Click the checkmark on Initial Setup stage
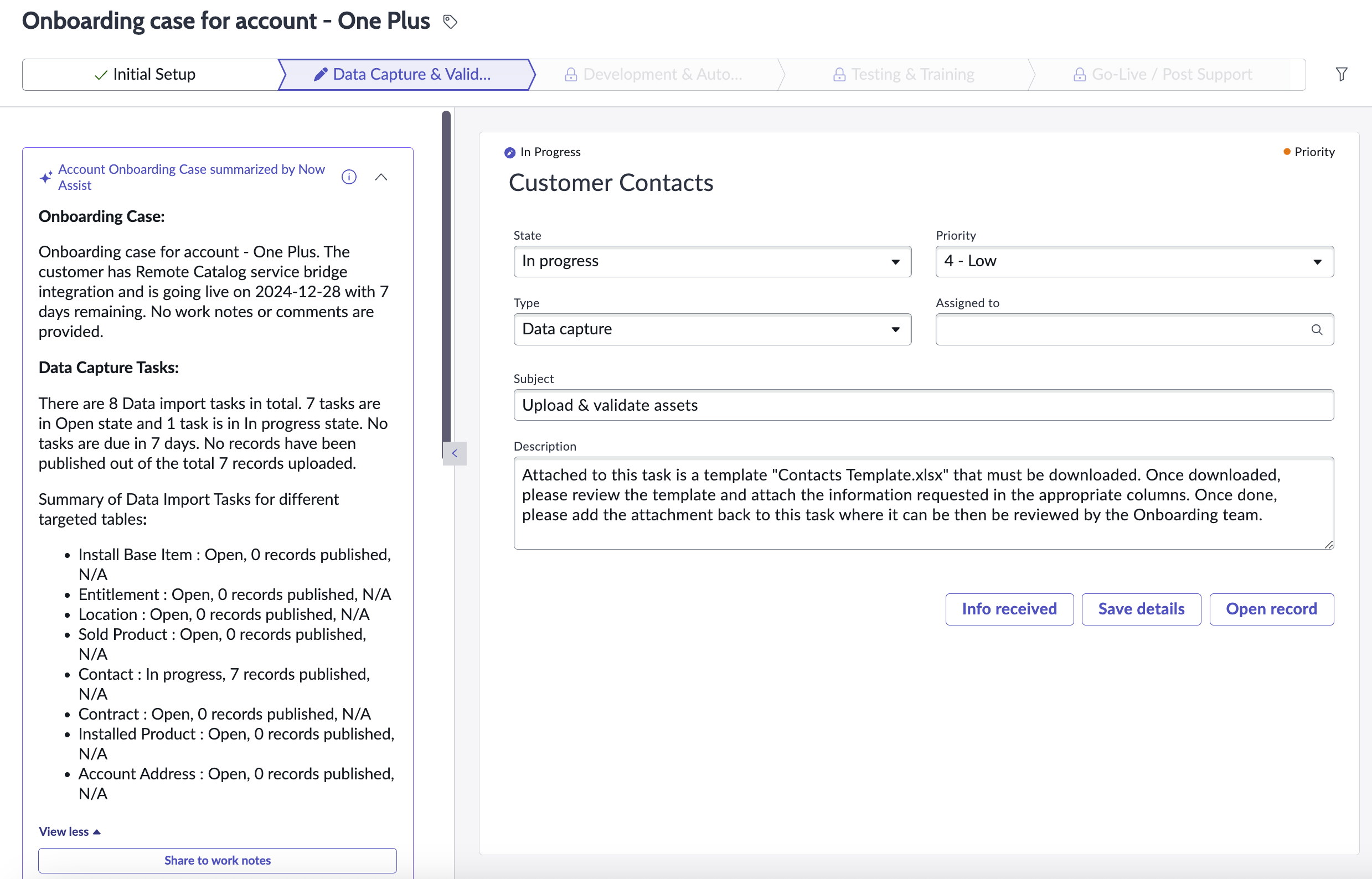 coord(101,75)
